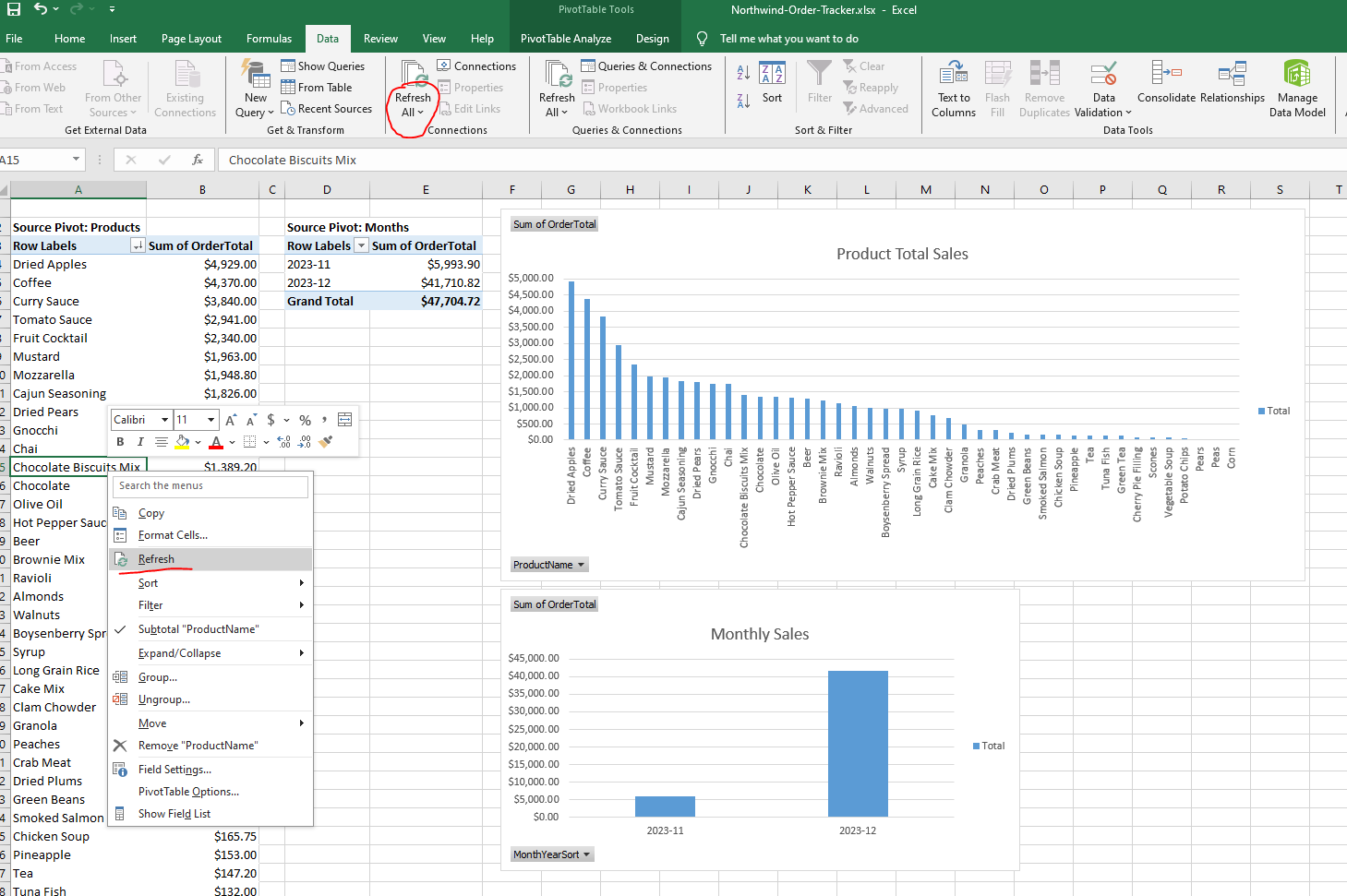Click the Format Painter brush in mini toolbar
Image resolution: width=1347 pixels, height=896 pixels.
[325, 442]
